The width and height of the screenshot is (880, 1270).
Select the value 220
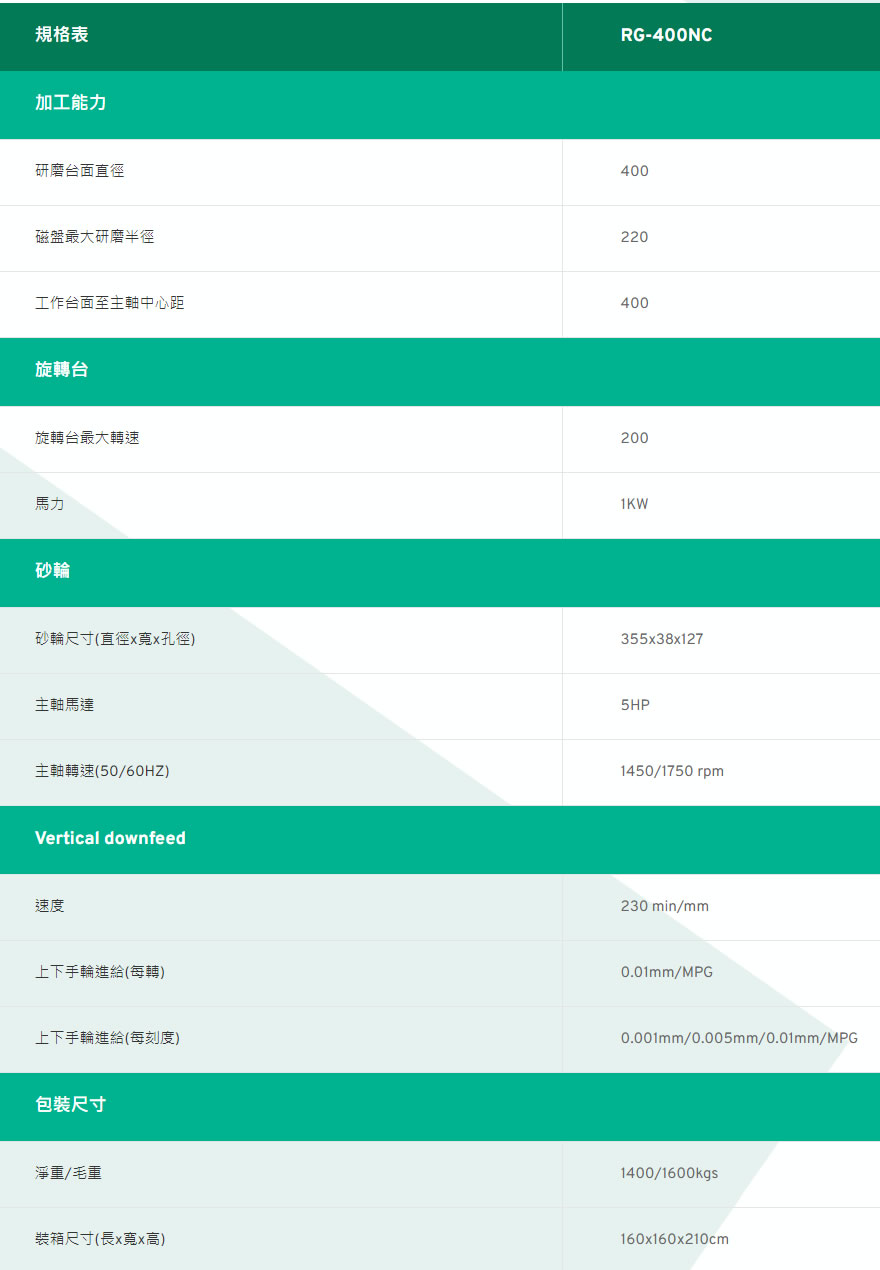coord(634,237)
